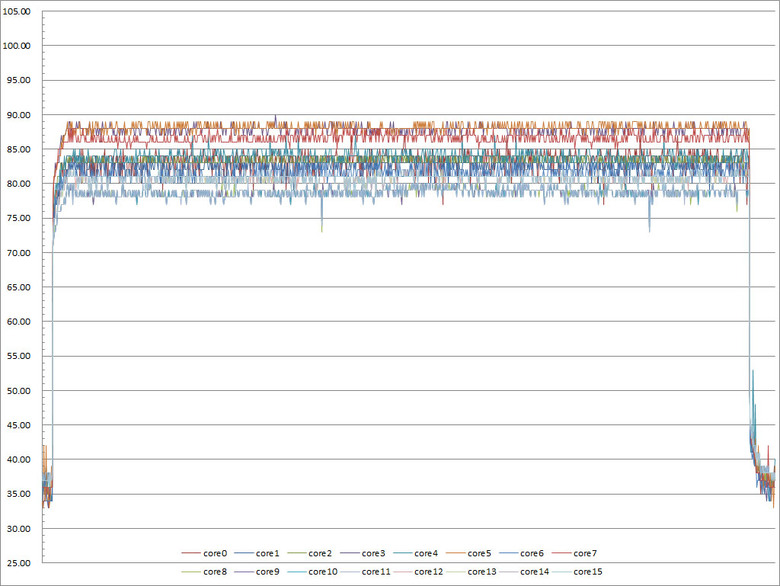
Task: Click the 45.00 axis label
Action: click(x=18, y=425)
